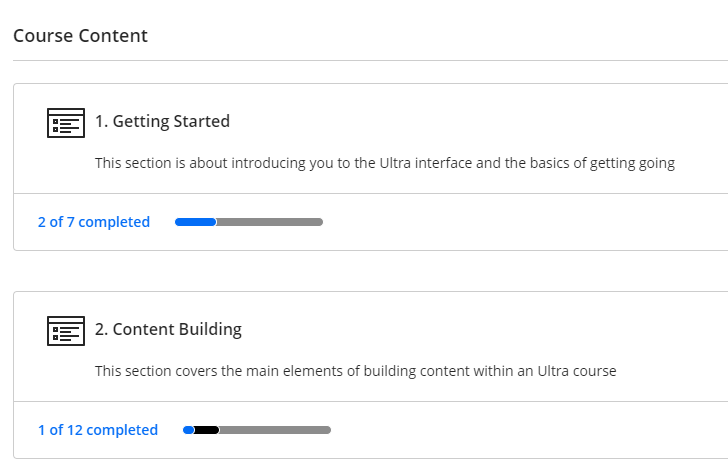This screenshot has height=473, width=728.
Task: Click blue dot starting Content Building progress bar
Action: pyautogui.click(x=188, y=430)
